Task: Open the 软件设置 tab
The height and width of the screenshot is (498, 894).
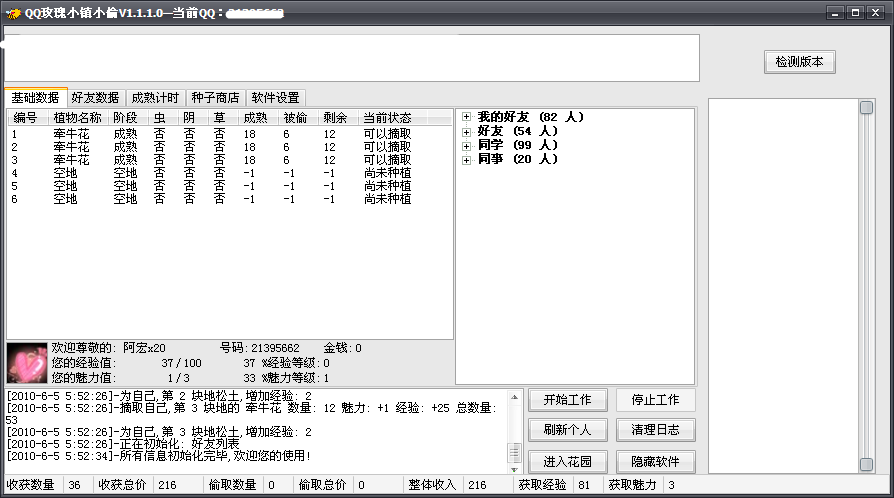Action: (275, 98)
